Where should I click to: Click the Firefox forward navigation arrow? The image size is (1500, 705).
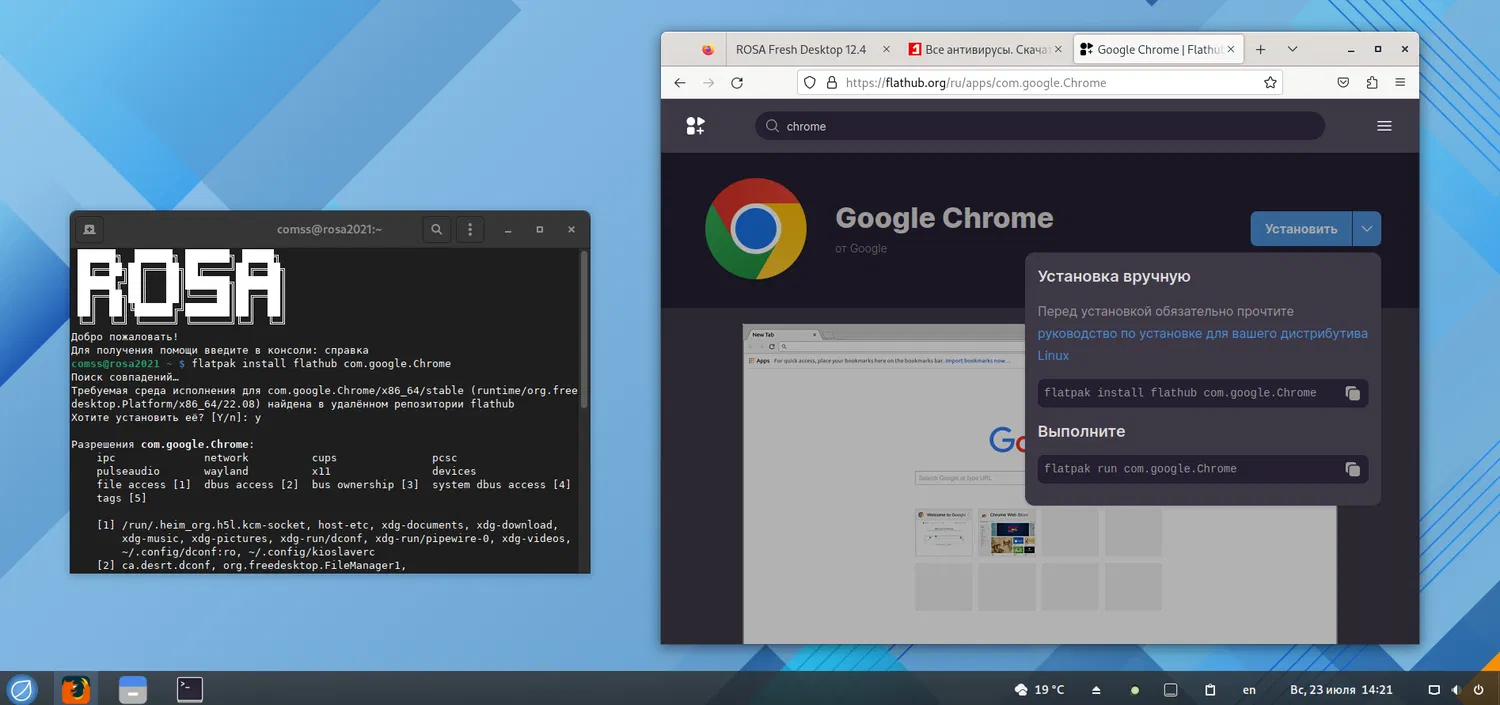709,83
